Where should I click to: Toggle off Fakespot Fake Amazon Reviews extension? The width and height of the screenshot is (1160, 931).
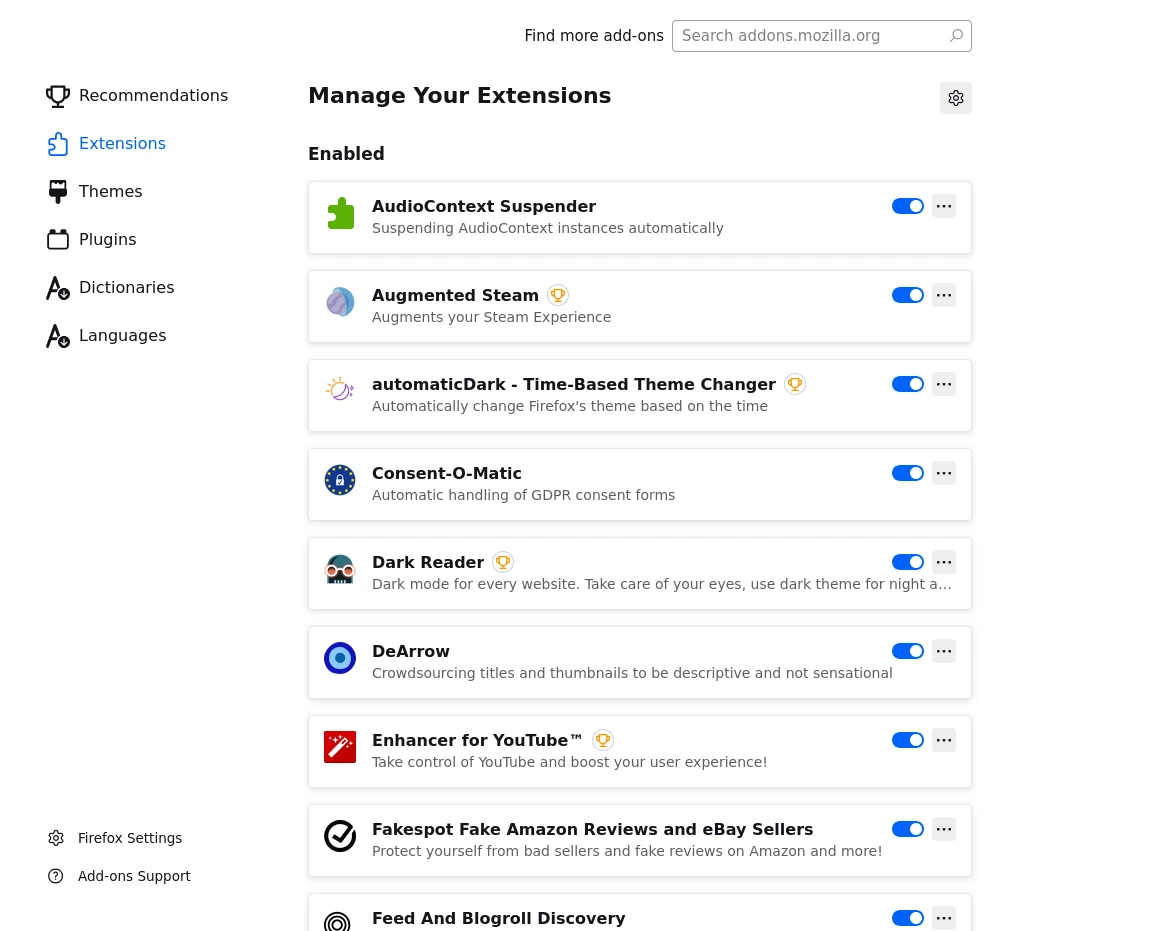coord(908,830)
